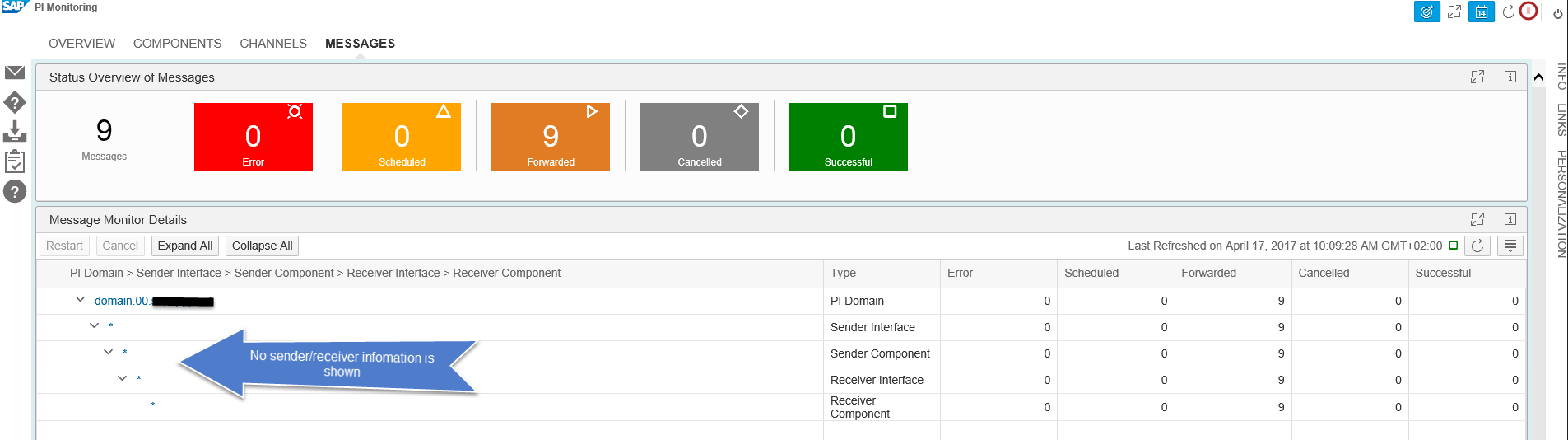Open the LINKS side panel tab

coord(1561,119)
